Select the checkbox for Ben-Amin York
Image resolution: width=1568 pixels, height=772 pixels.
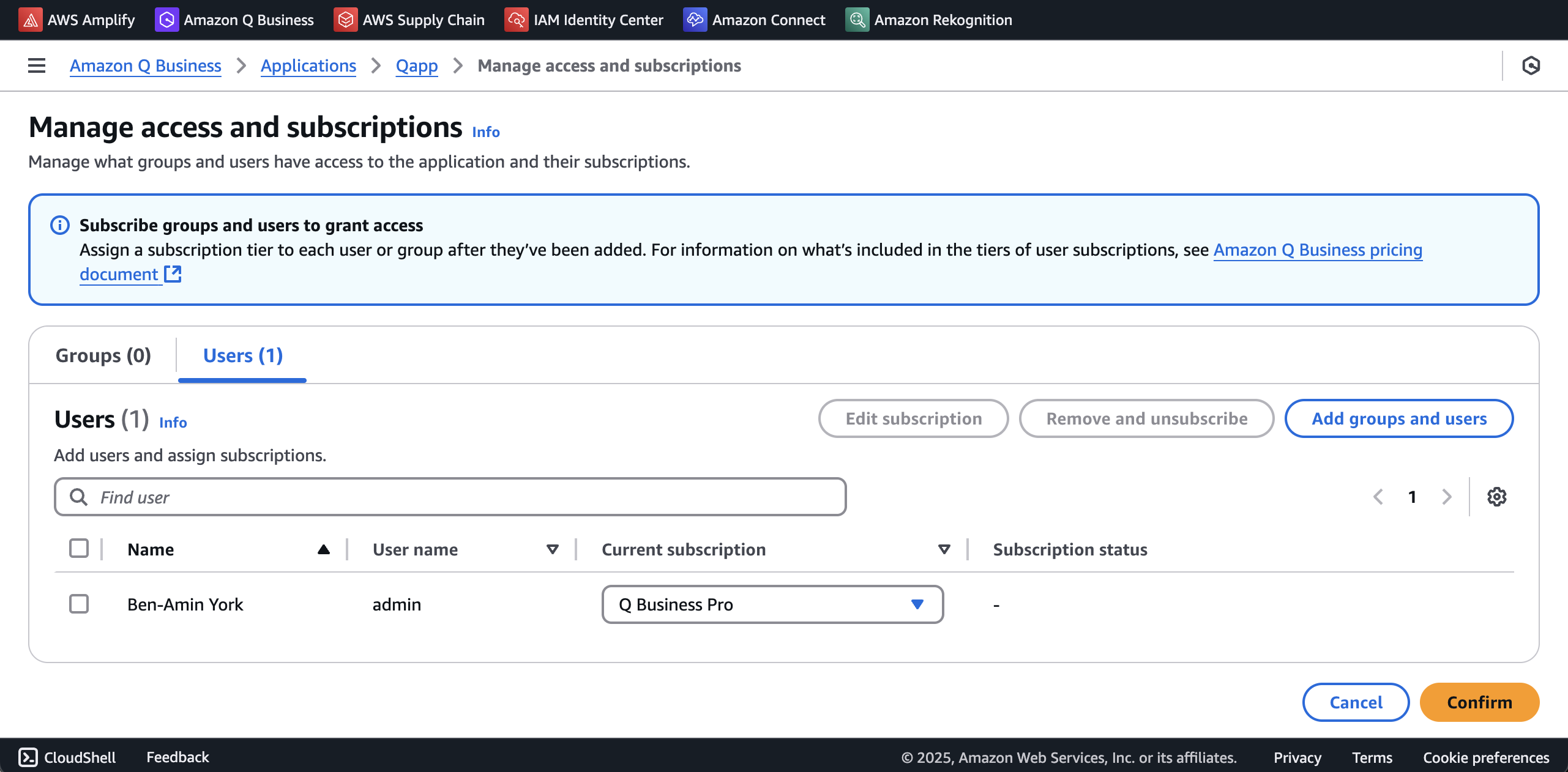[78, 604]
